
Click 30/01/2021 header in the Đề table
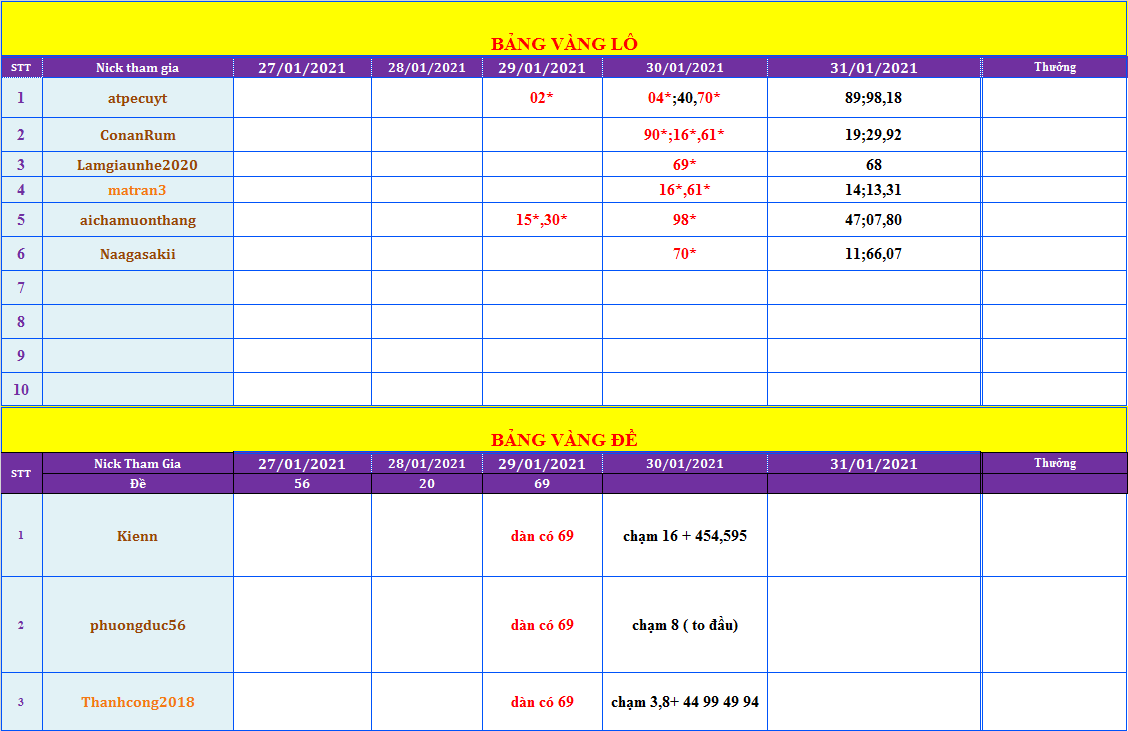(685, 463)
